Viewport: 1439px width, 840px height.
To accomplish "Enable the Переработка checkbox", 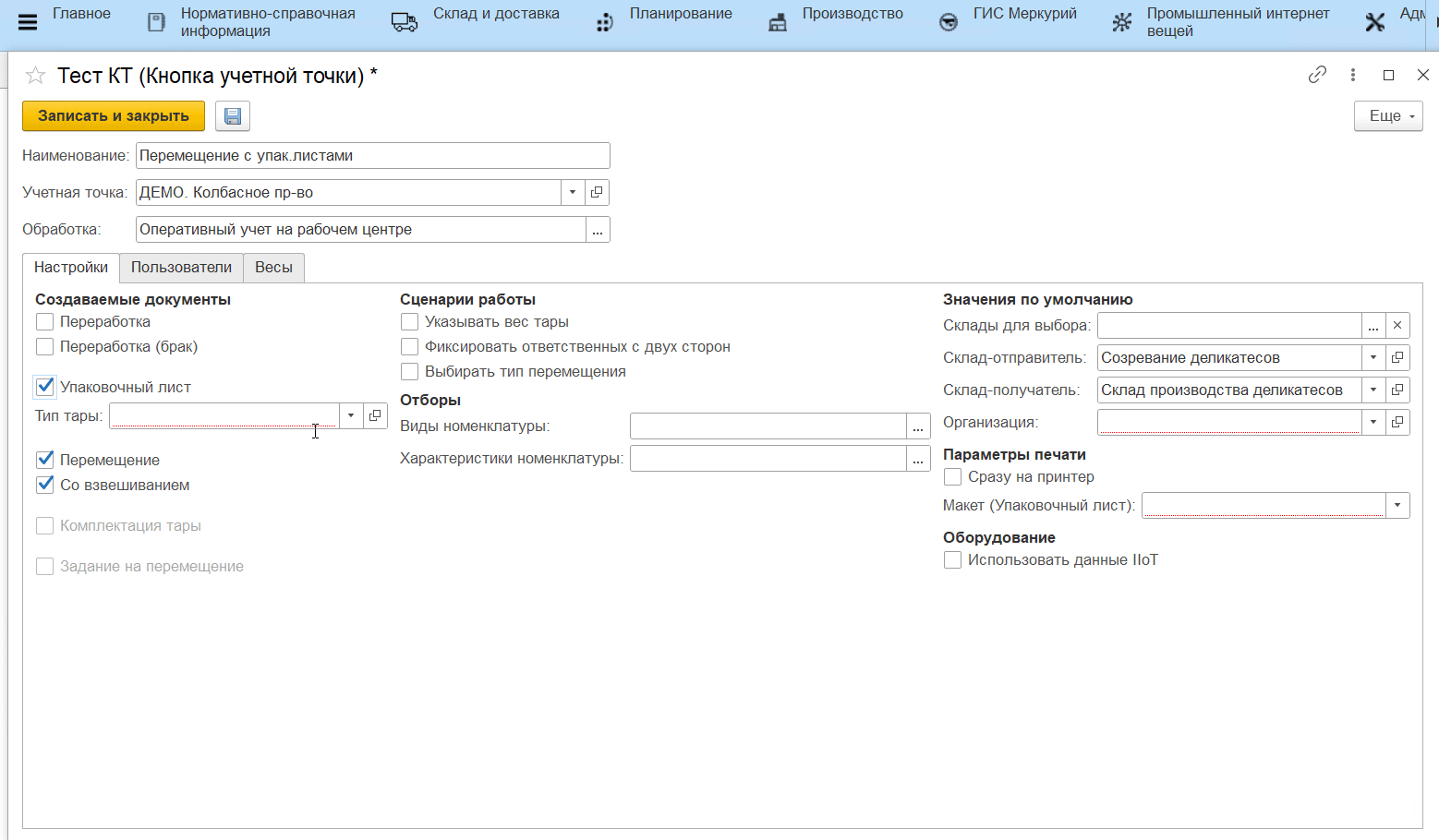I will [x=44, y=322].
